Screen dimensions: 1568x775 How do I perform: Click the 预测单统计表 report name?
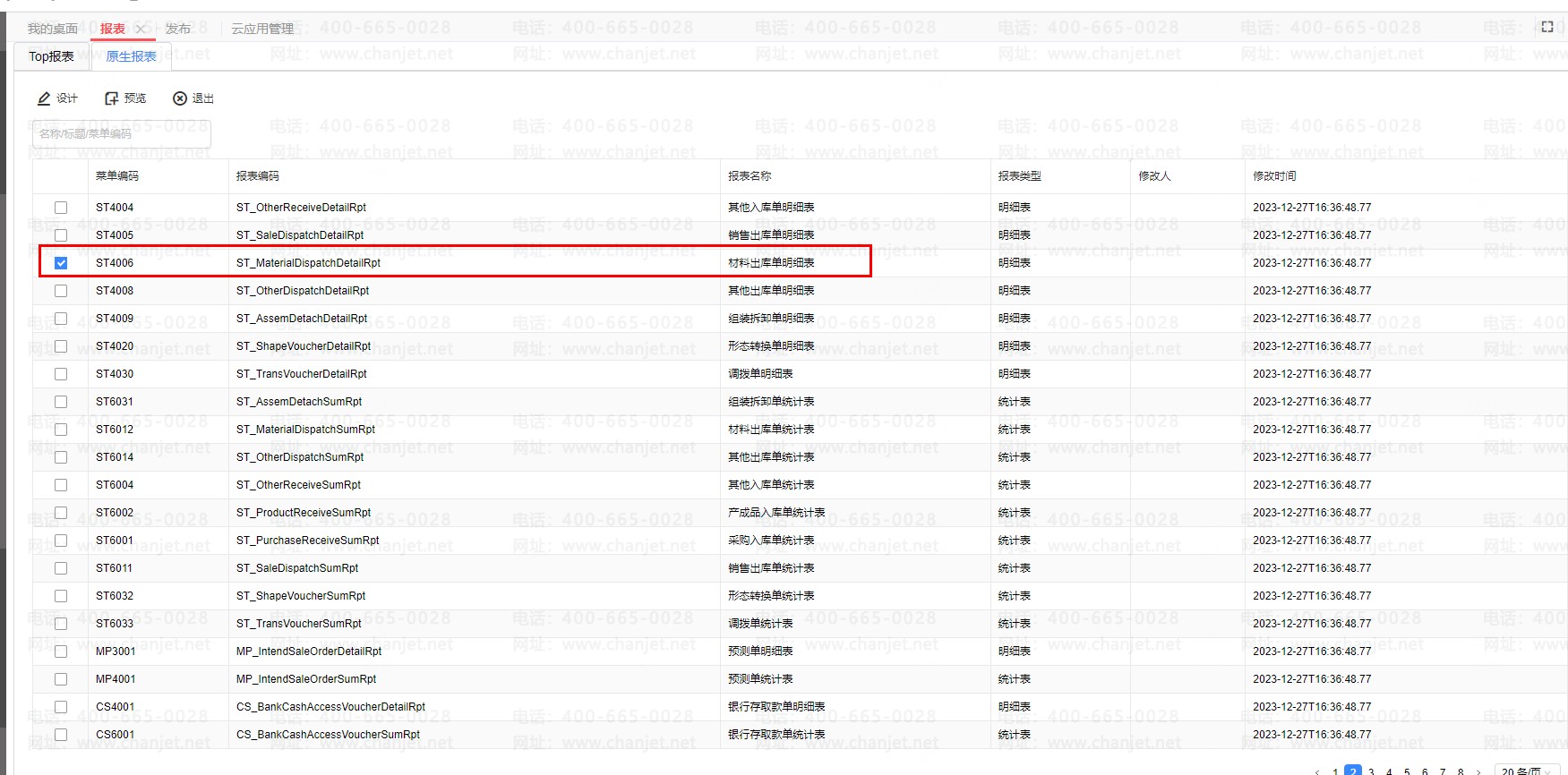pos(760,679)
